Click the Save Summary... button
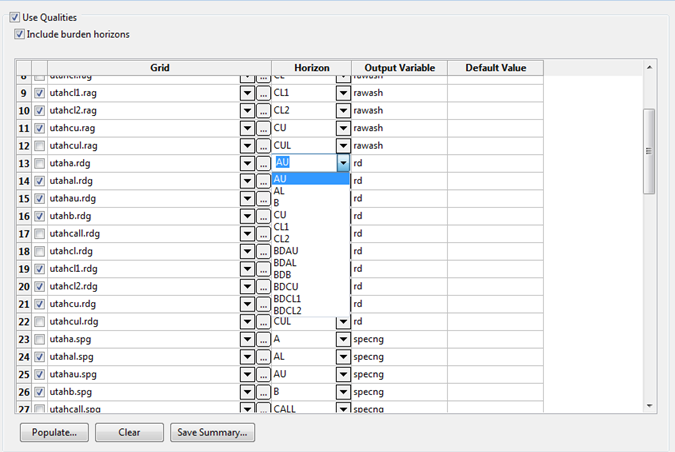The image size is (675, 452). click(213, 432)
